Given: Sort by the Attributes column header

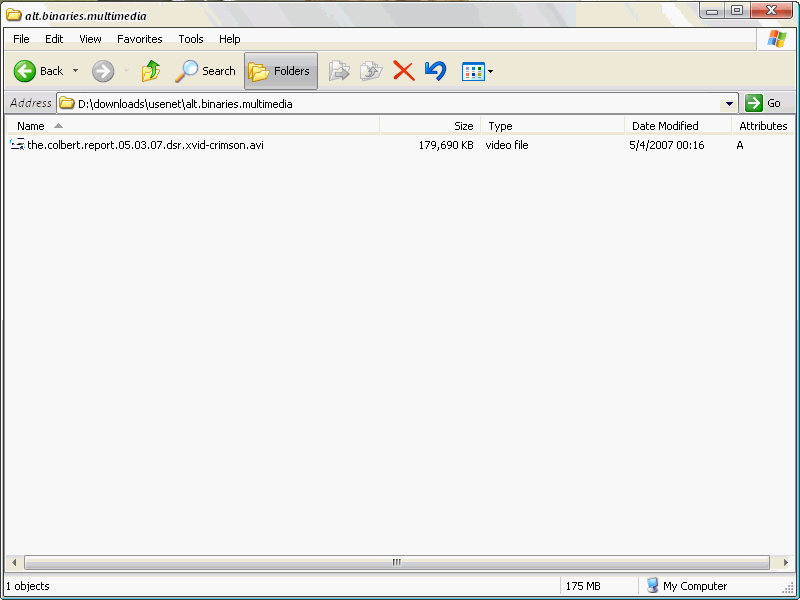Looking at the screenshot, I should [763, 126].
